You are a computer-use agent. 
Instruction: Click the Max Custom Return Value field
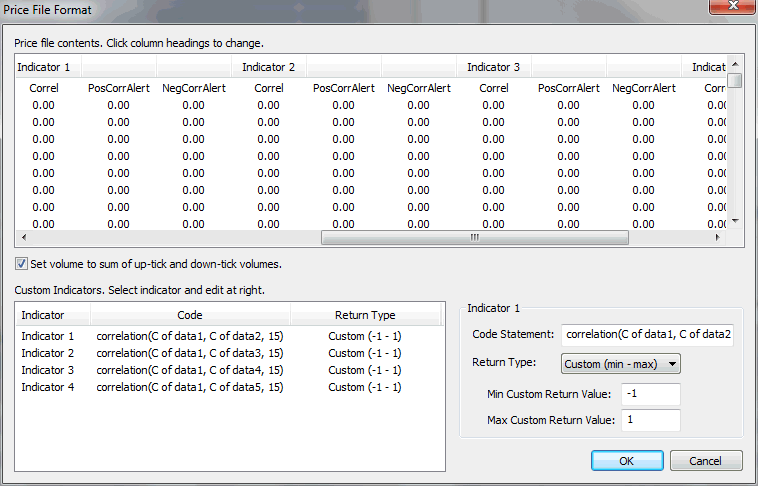pyautogui.click(x=651, y=420)
